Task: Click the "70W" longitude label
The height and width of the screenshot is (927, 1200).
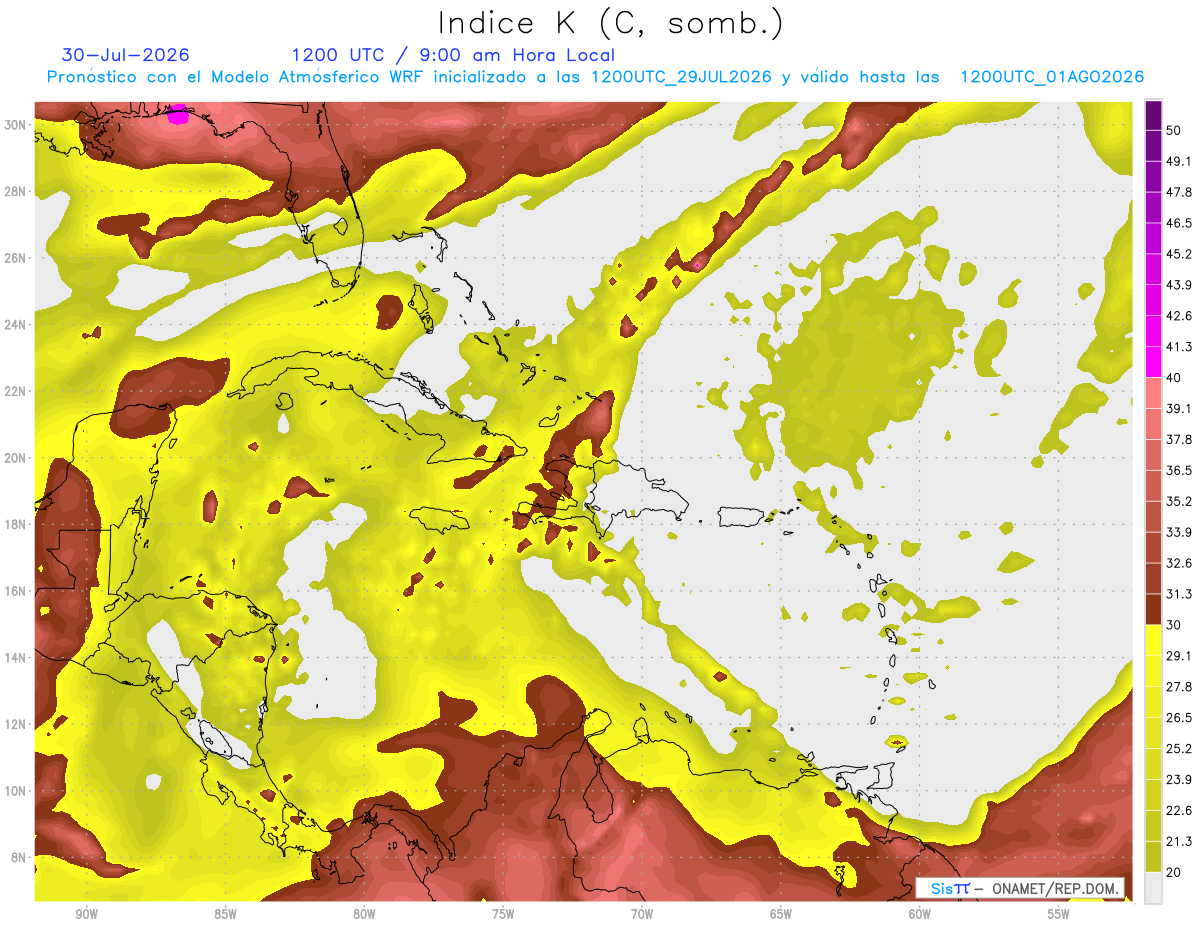Action: tap(642, 914)
